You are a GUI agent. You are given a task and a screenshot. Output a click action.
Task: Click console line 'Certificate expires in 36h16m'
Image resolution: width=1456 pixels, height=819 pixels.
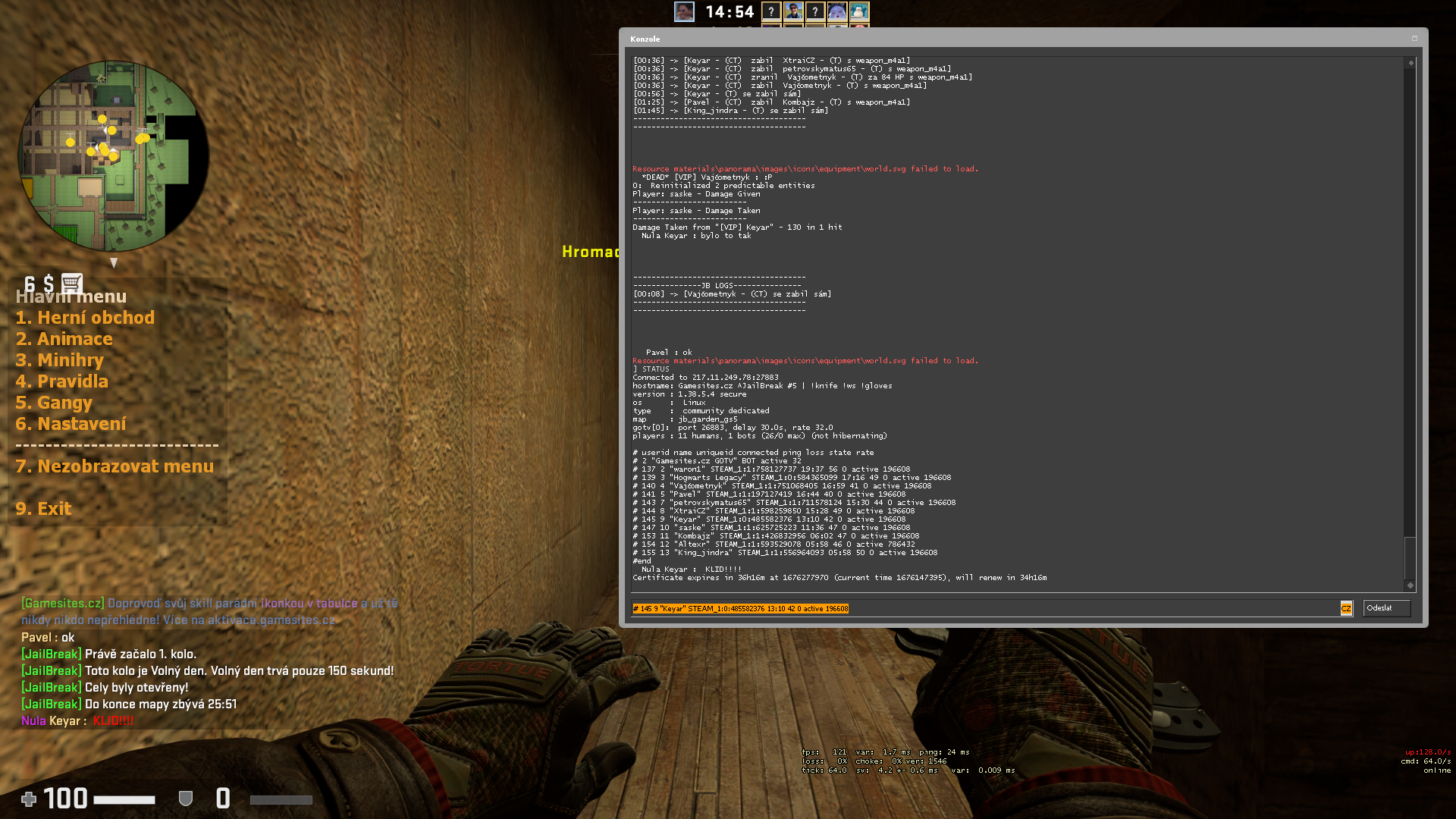point(839,578)
